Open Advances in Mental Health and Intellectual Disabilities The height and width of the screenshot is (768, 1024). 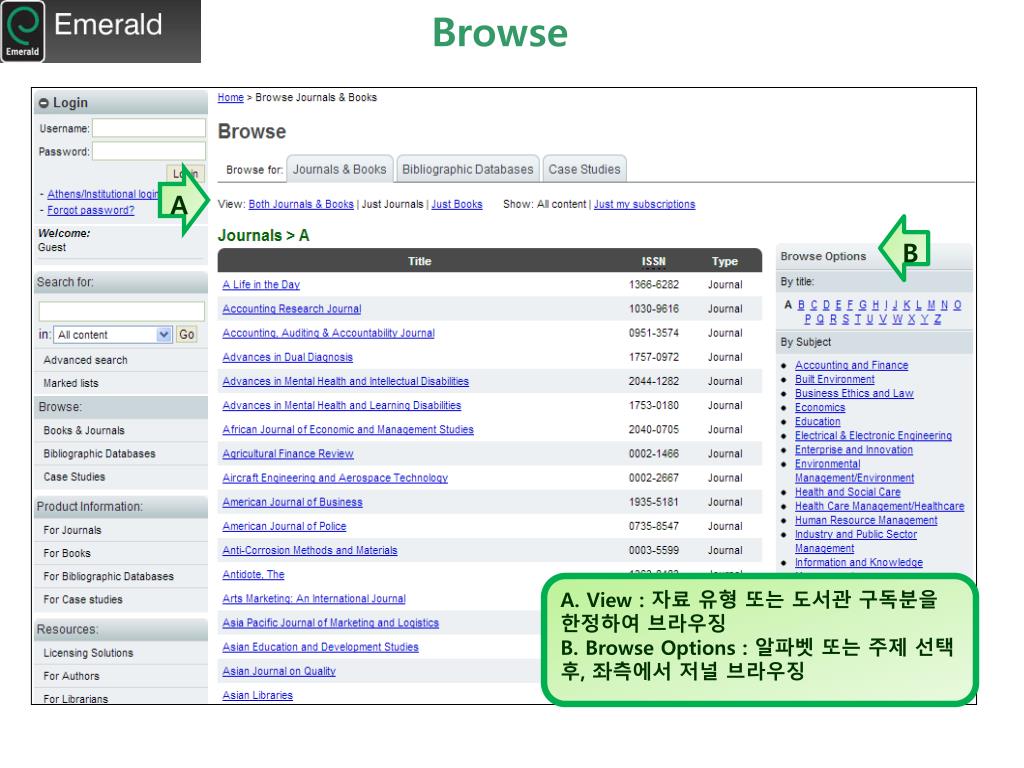tap(345, 381)
